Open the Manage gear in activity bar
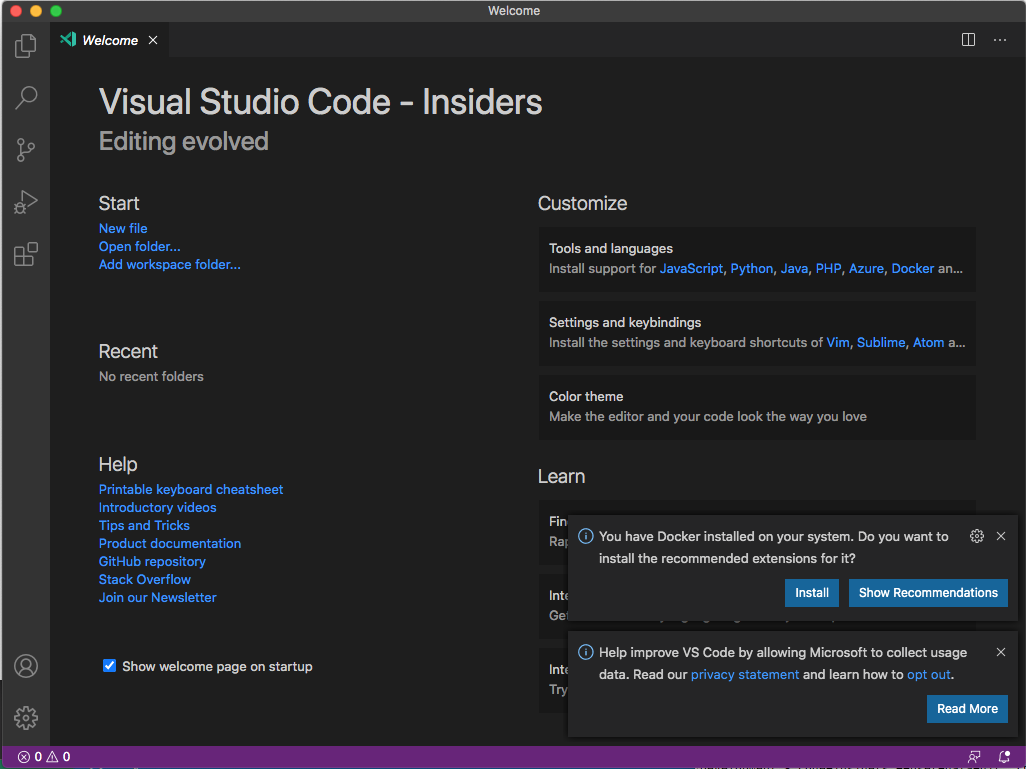Screen dimensions: 1026x769 pos(26,718)
